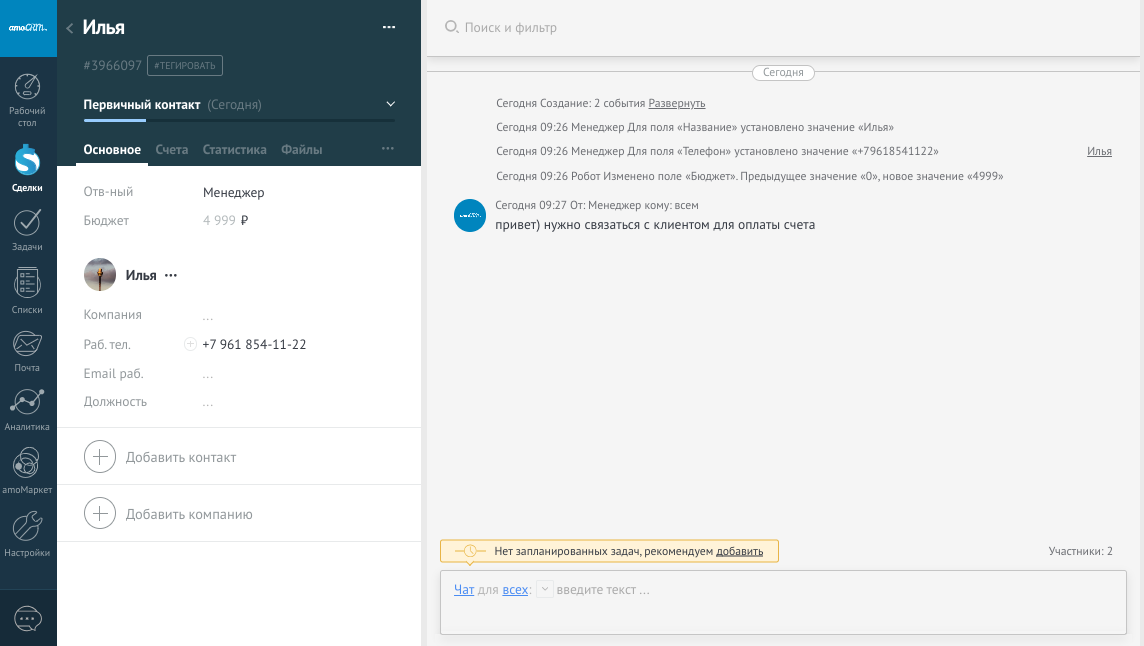Switch to the Счета tab
The image size is (1144, 646).
click(x=172, y=150)
